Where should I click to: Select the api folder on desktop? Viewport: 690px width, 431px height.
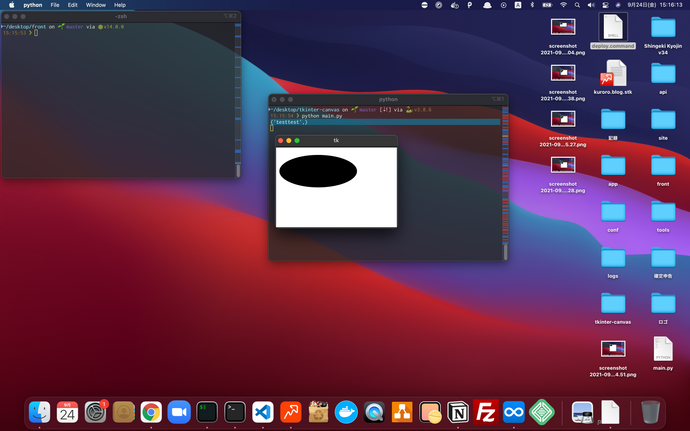pyautogui.click(x=663, y=77)
